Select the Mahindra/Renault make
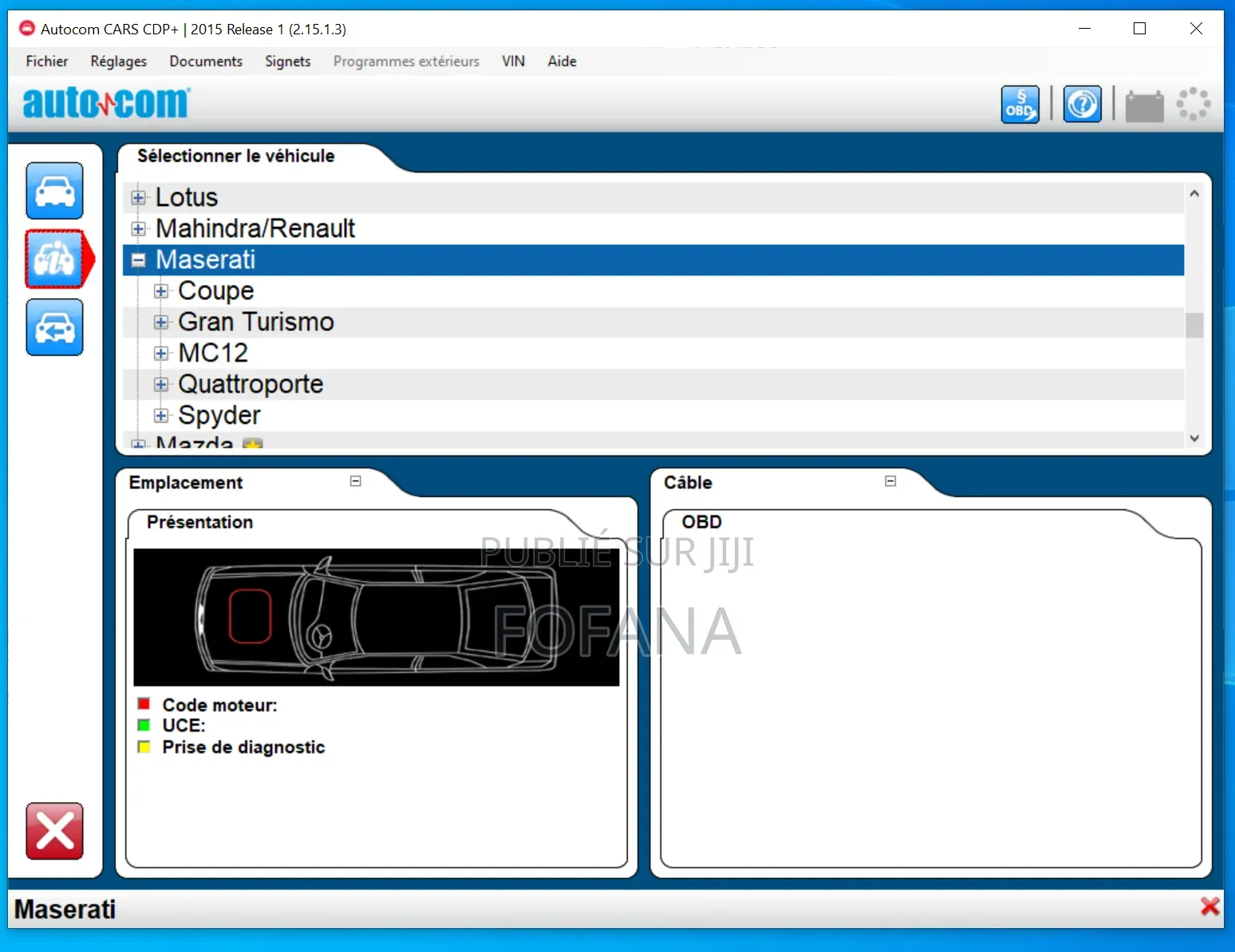This screenshot has width=1235, height=952. tap(255, 228)
